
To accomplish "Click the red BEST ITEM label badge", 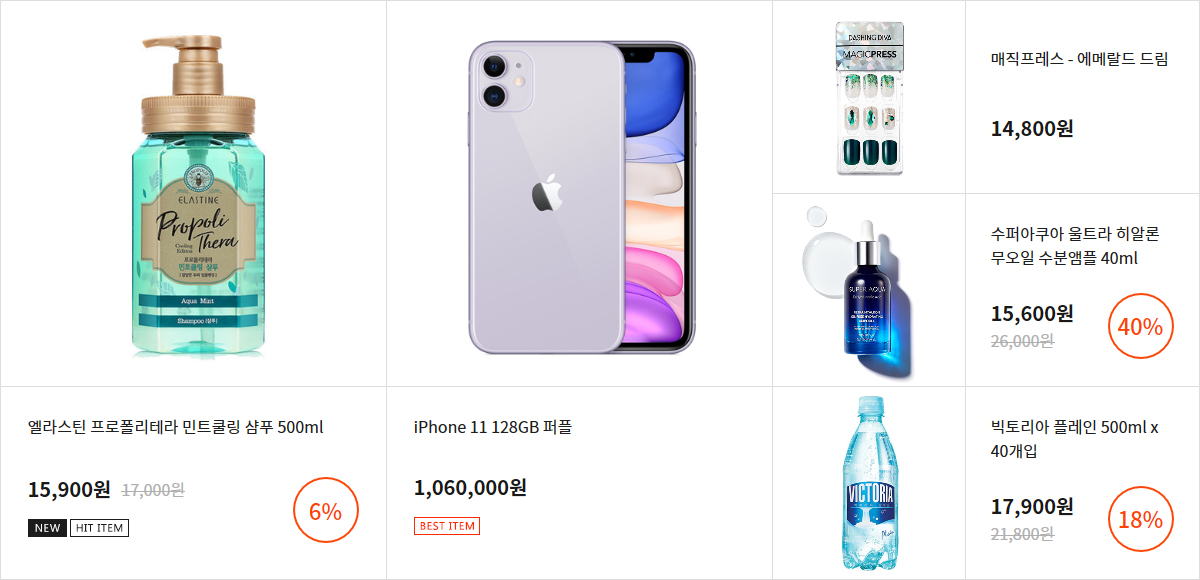I will point(447,526).
